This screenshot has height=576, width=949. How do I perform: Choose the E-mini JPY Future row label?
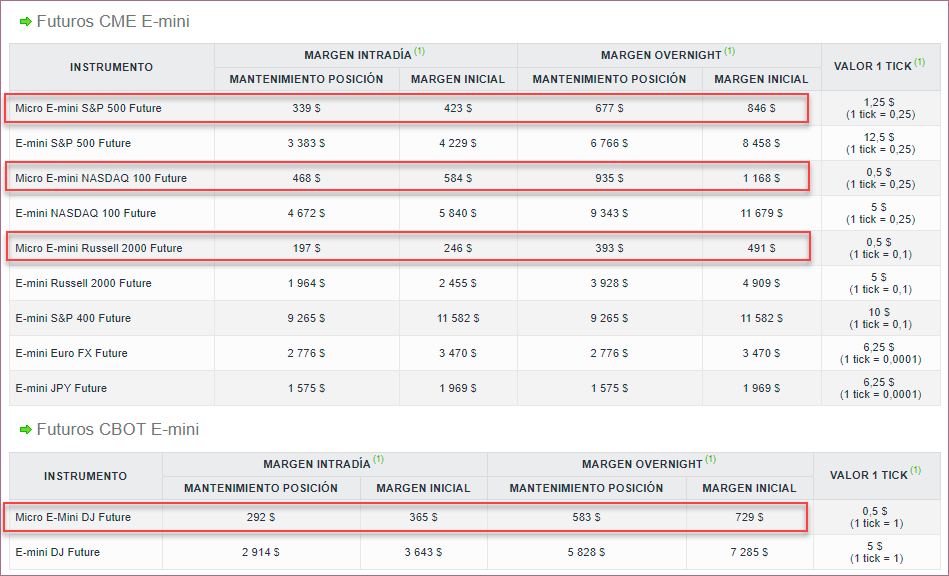point(61,388)
